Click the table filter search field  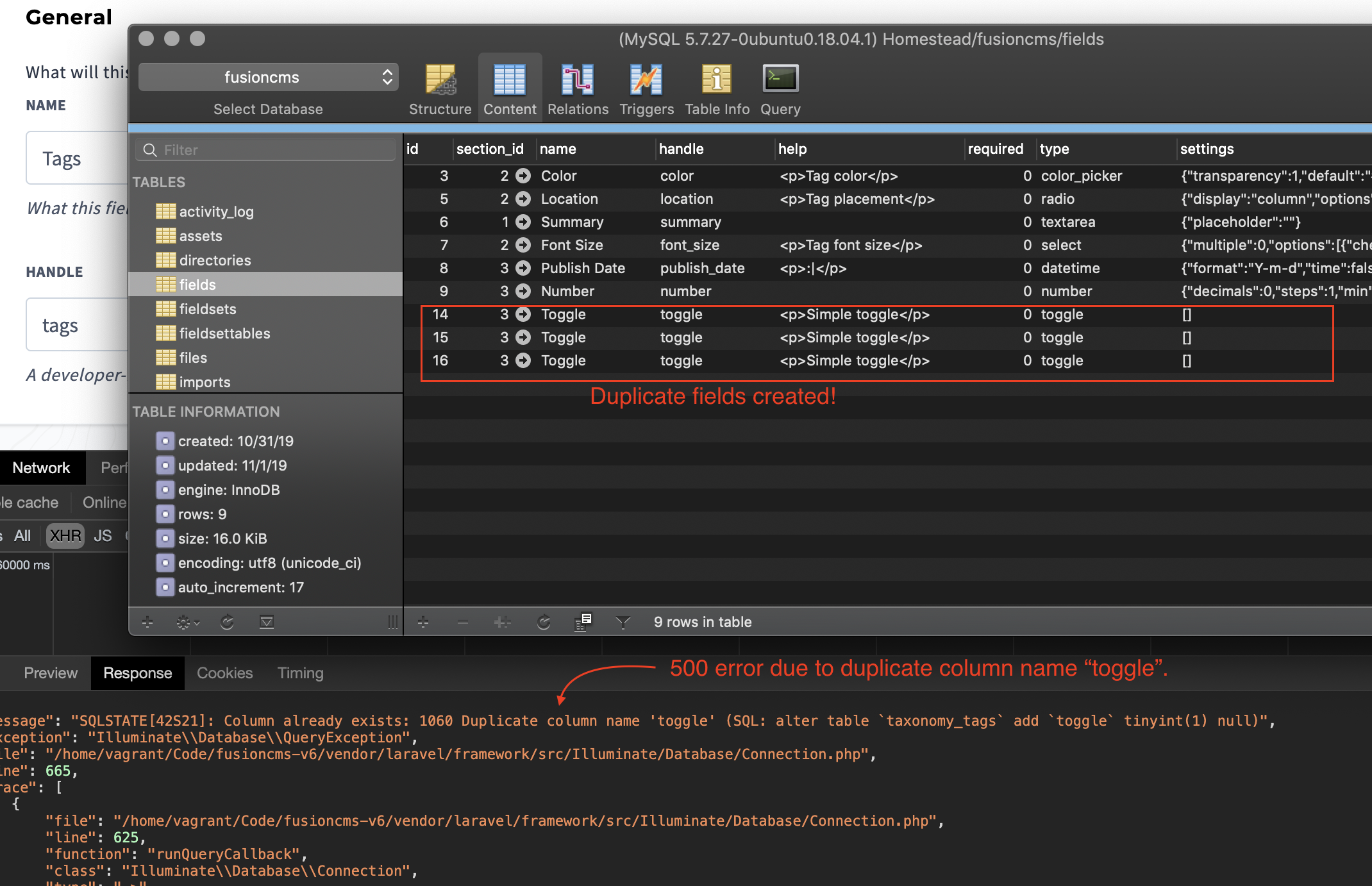(265, 149)
